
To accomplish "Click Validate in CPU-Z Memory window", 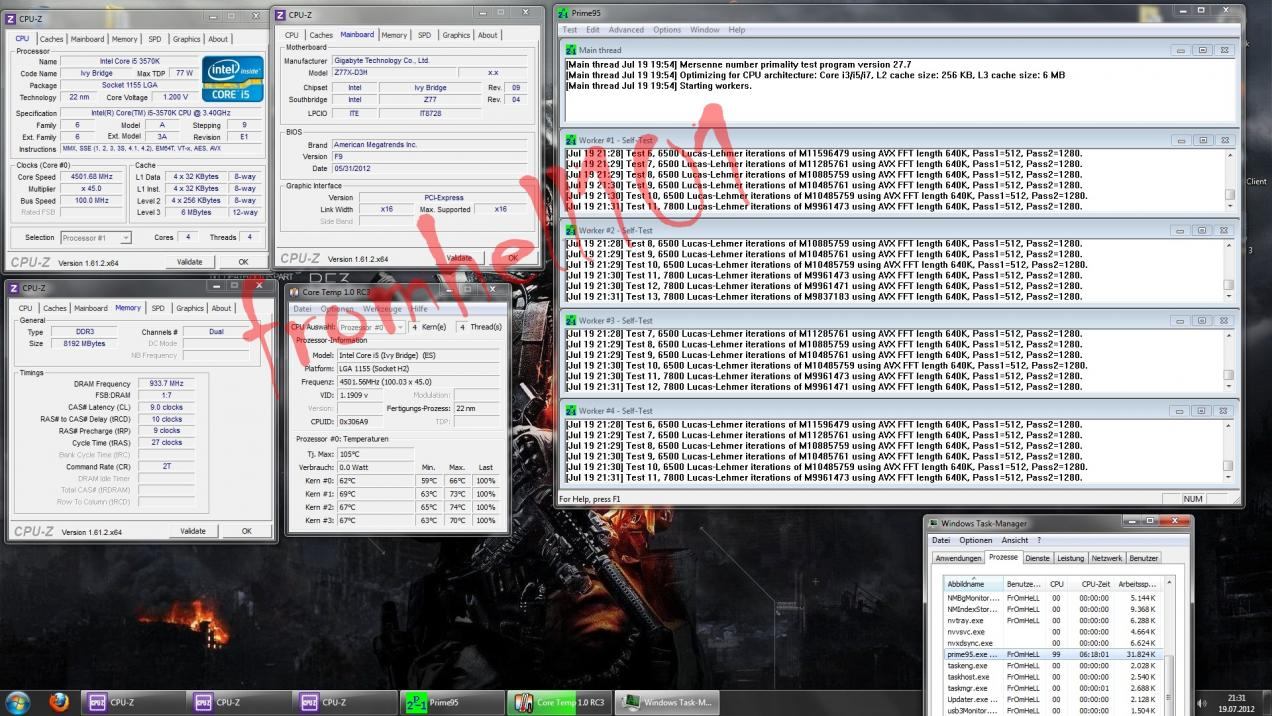I will click(x=193, y=531).
